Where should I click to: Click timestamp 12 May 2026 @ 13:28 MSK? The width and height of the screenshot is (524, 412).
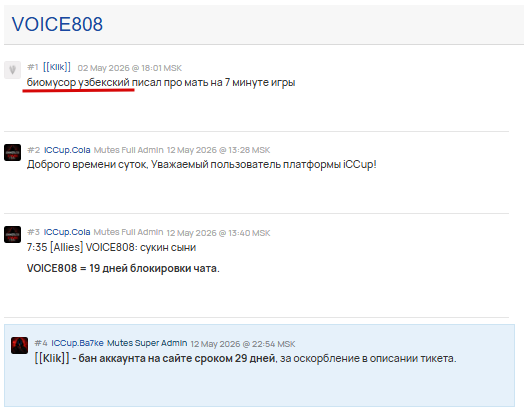(x=218, y=150)
